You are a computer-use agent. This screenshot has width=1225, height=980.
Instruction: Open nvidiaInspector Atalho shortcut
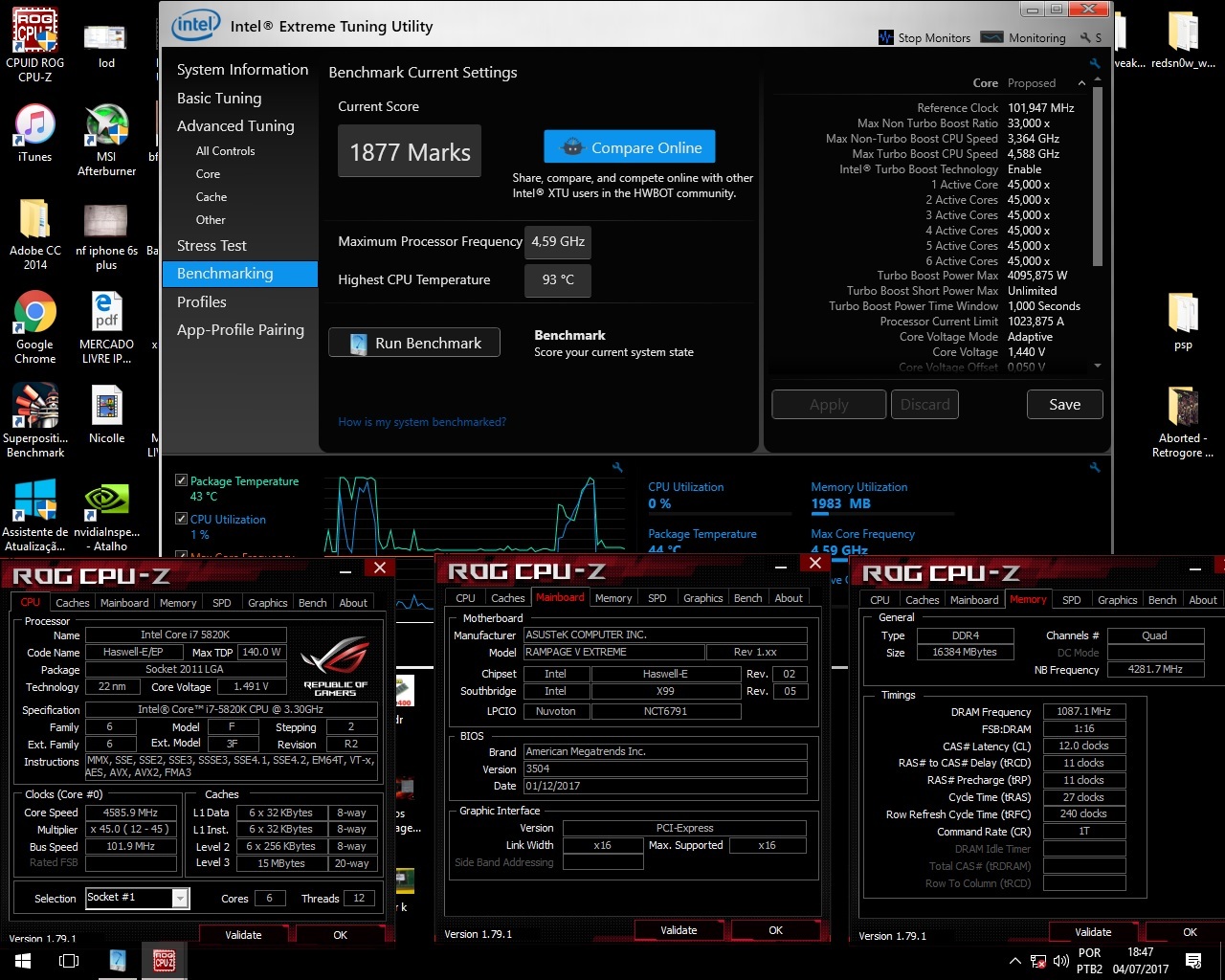pyautogui.click(x=106, y=516)
